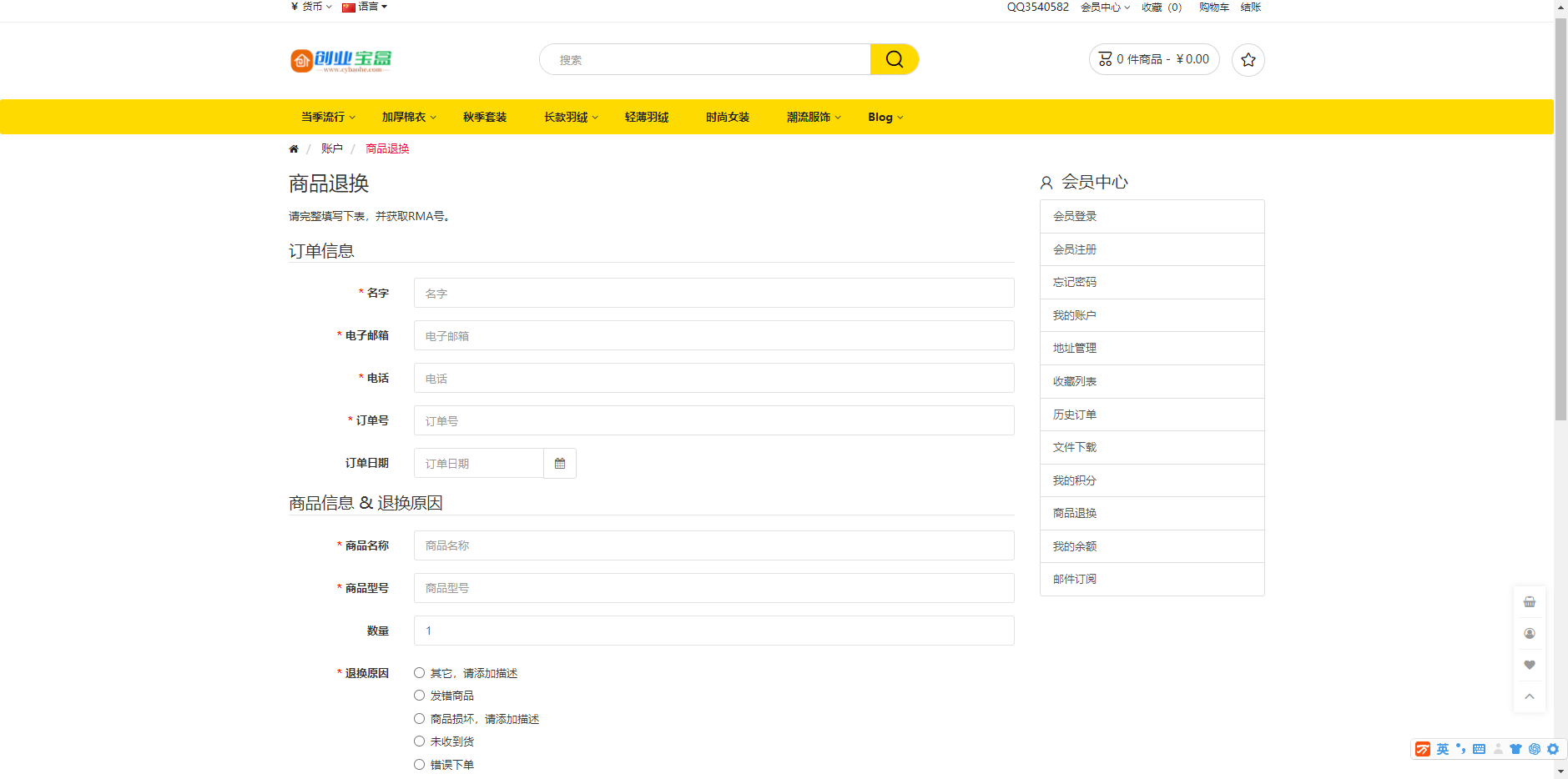1568x779 pixels.
Task: Select reason 未收到货
Action: (x=419, y=741)
